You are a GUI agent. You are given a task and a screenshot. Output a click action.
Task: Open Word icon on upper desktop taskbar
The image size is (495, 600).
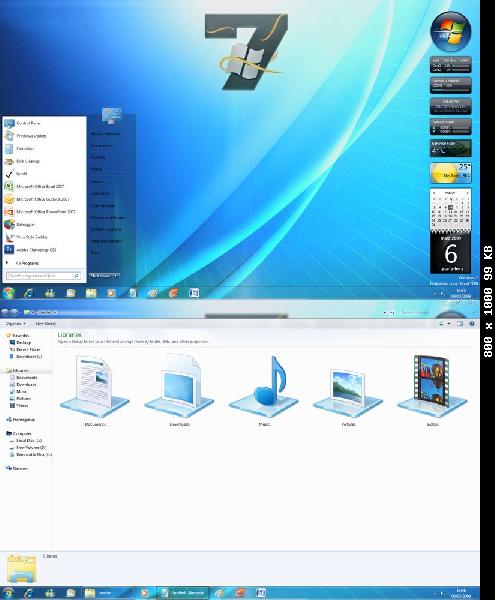click(194, 293)
